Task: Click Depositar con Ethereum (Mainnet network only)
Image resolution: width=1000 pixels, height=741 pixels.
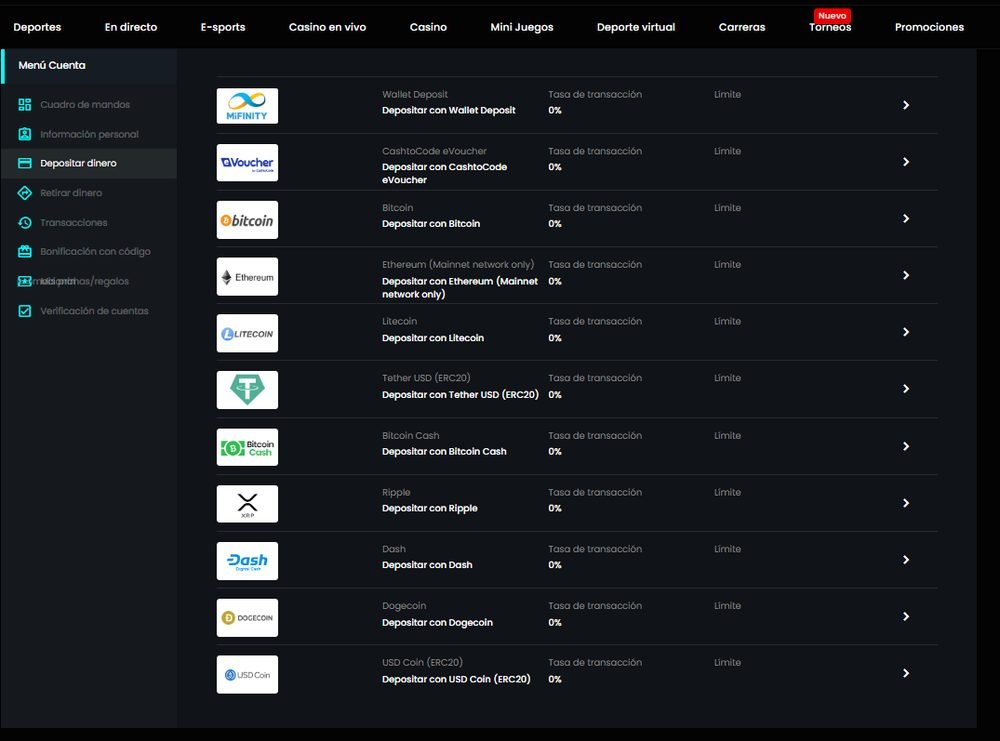Action: click(x=460, y=288)
